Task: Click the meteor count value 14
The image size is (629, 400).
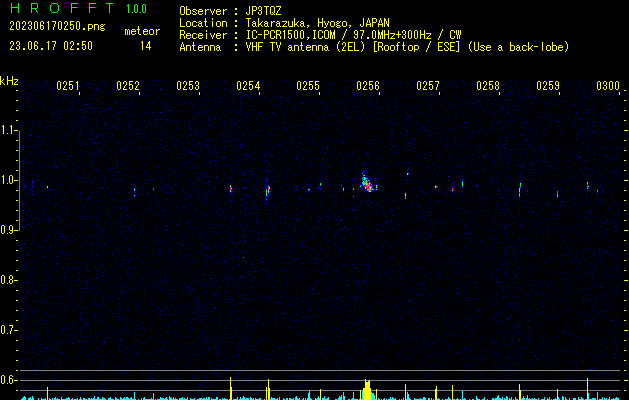Action: pyautogui.click(x=145, y=46)
